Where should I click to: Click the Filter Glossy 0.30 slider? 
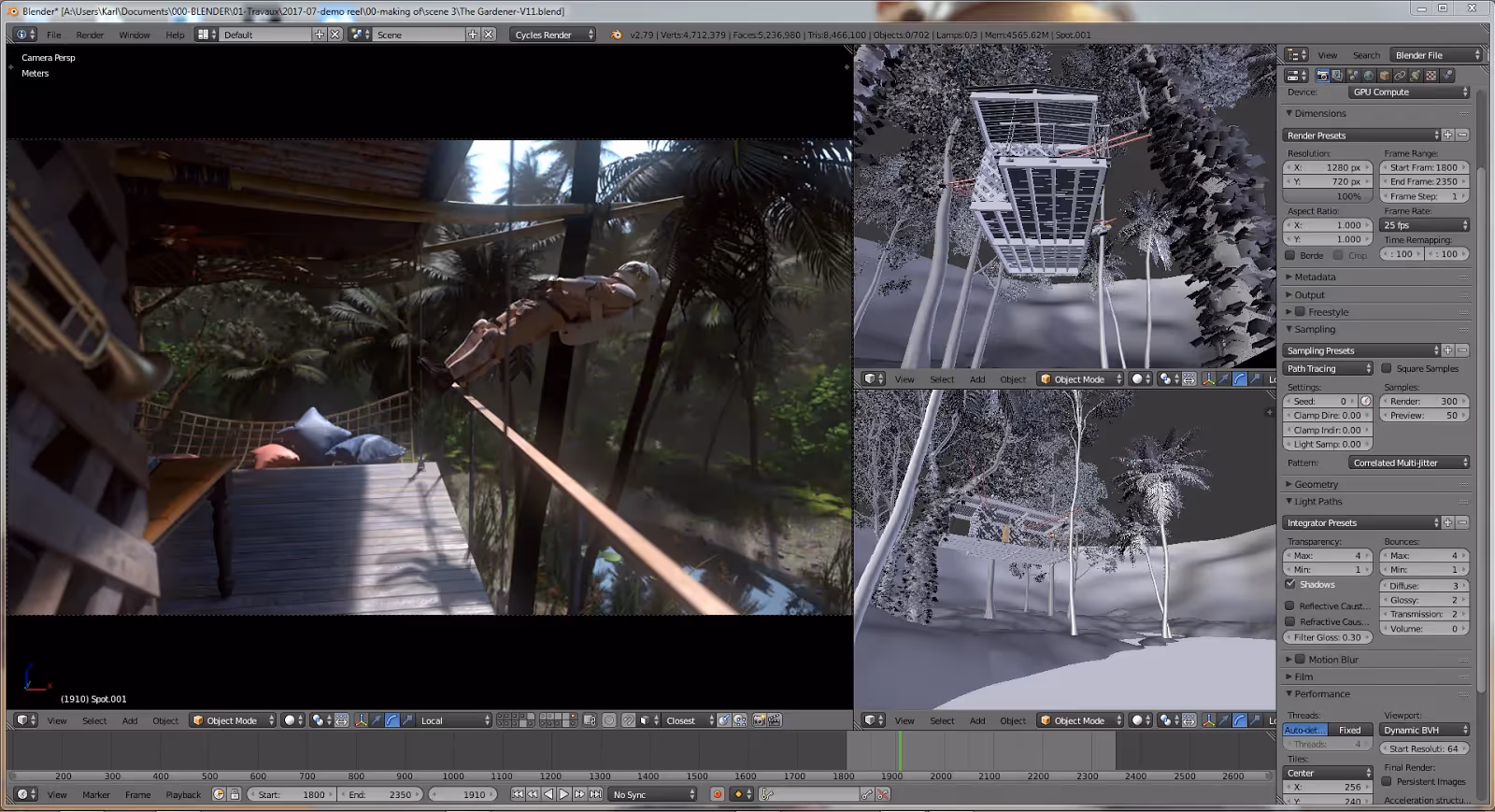(1328, 637)
